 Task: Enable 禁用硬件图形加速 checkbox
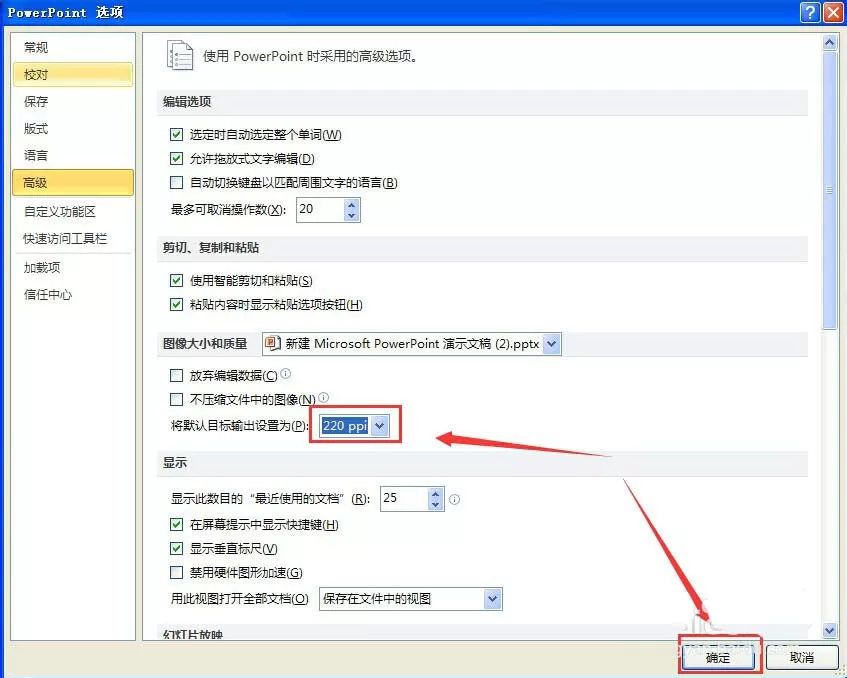click(176, 572)
